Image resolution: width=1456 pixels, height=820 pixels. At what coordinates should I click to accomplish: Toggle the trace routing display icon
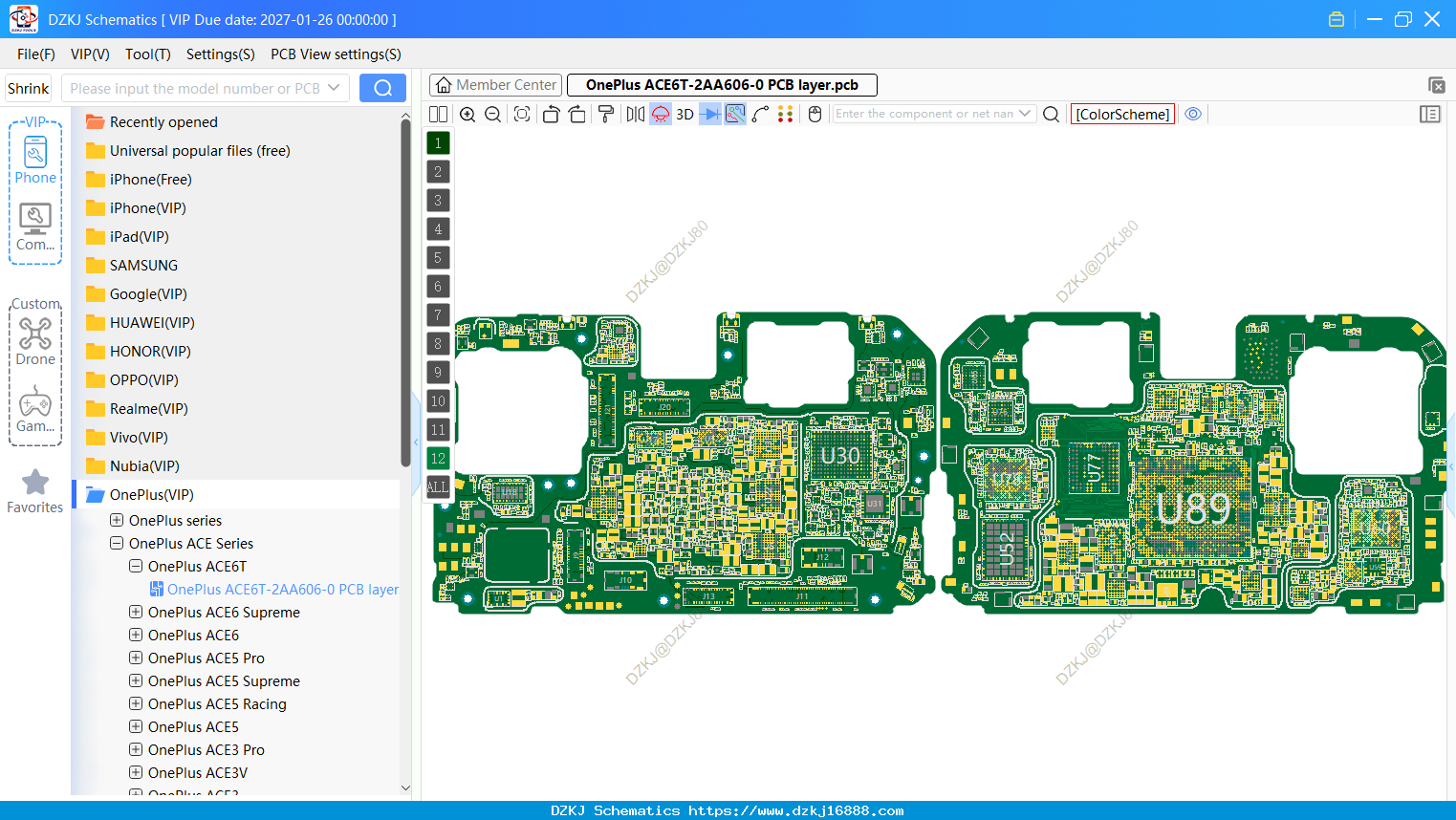tap(735, 114)
